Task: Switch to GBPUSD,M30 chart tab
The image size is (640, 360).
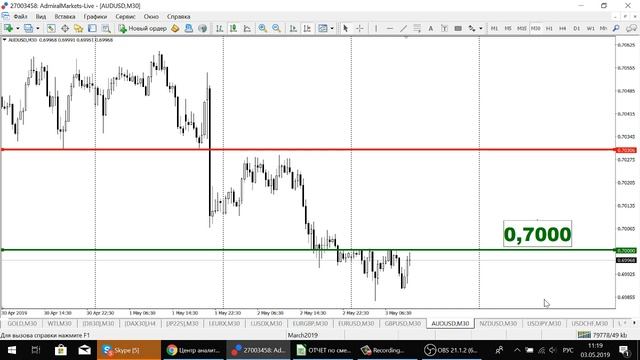Action: pyautogui.click(x=402, y=324)
